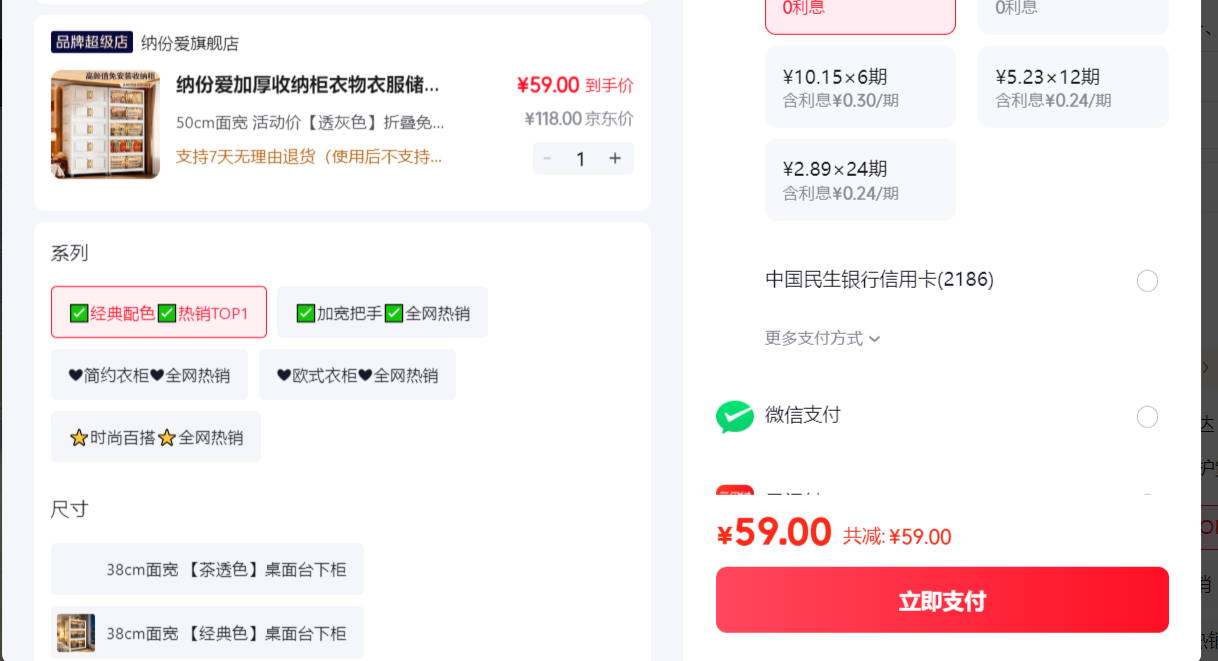
Task: Open the 纳份爱旗舰店 store link
Action: tap(190, 43)
